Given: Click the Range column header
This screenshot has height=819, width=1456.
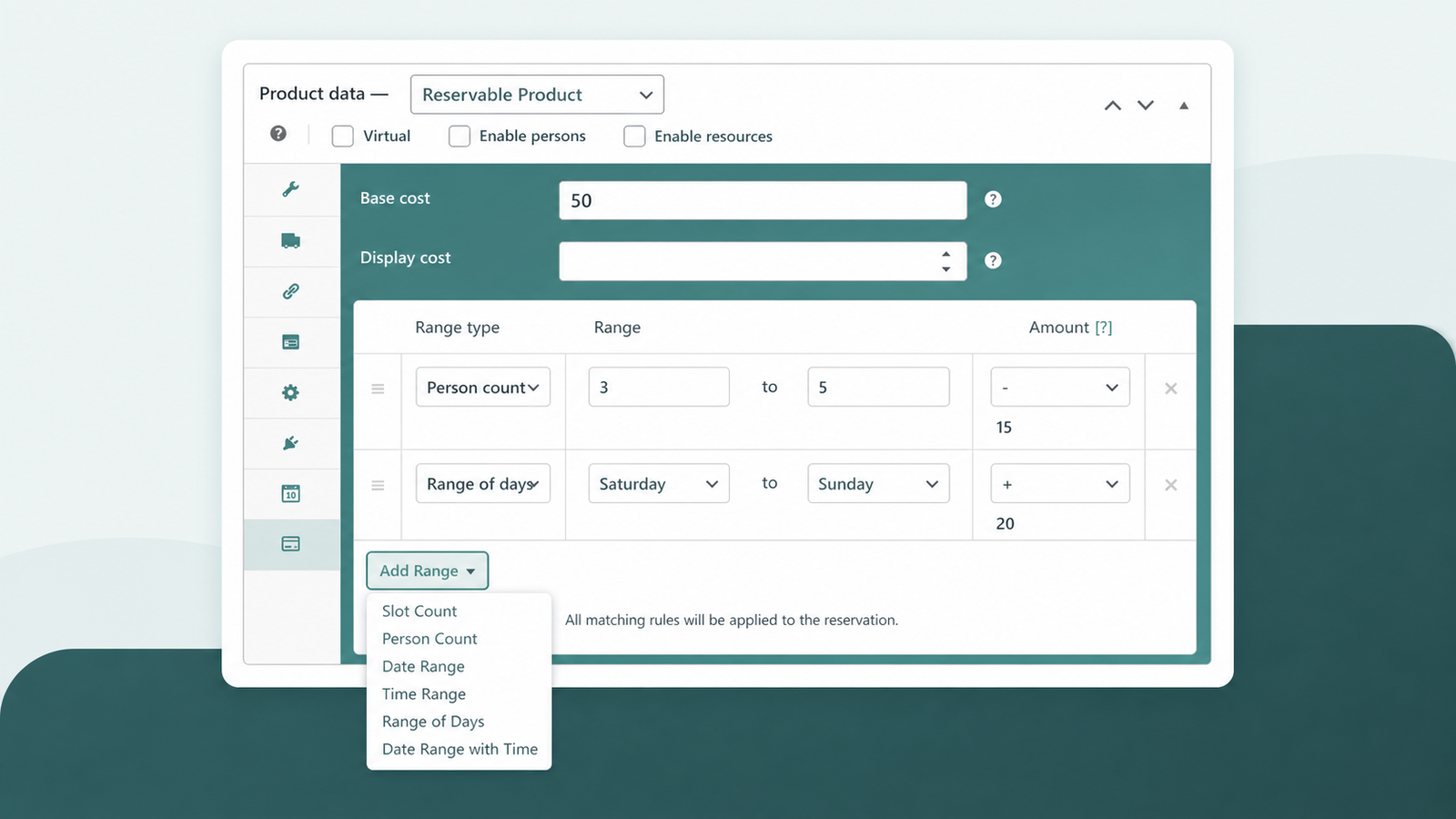Looking at the screenshot, I should coord(617,328).
